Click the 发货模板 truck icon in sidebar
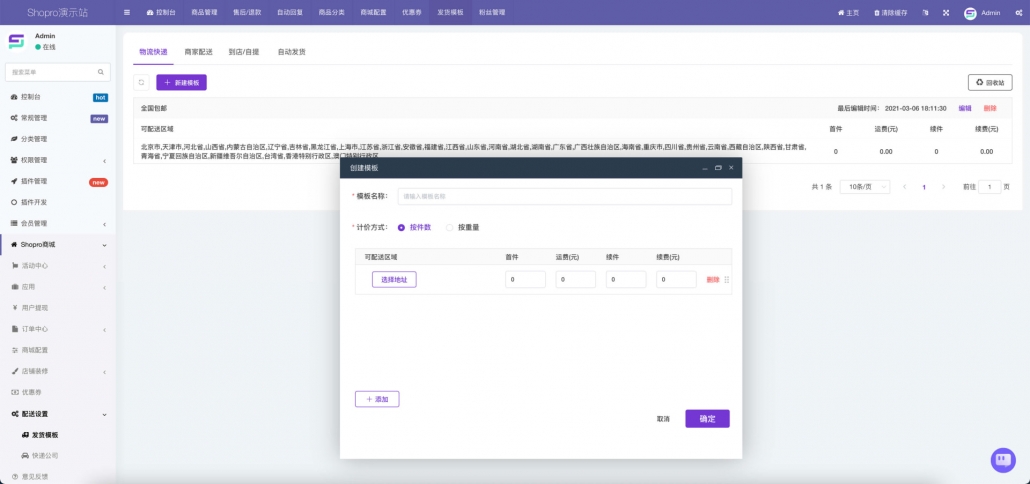The width and height of the screenshot is (1030, 484). point(25,435)
